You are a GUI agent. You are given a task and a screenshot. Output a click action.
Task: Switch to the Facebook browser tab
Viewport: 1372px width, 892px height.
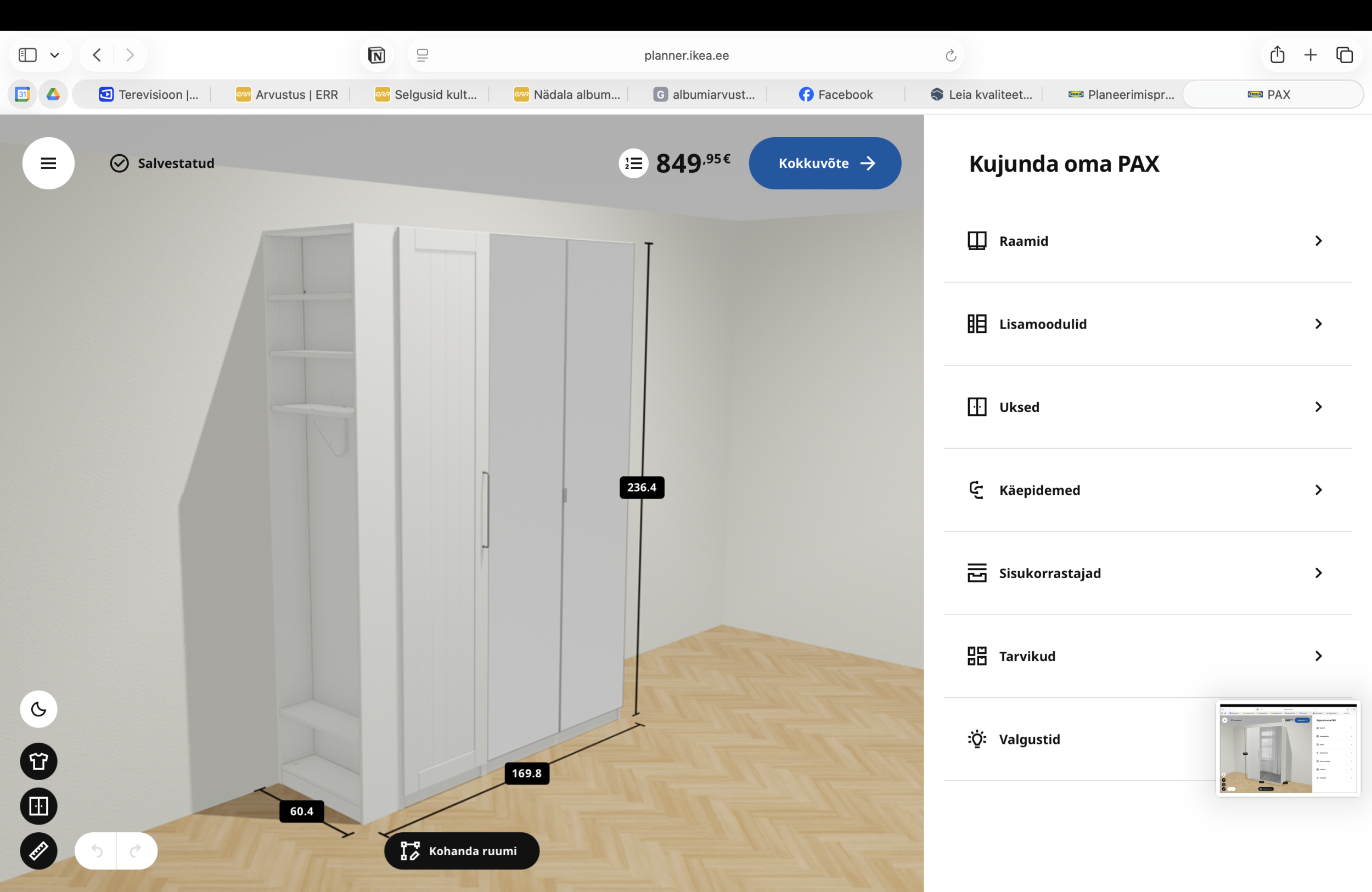click(835, 94)
